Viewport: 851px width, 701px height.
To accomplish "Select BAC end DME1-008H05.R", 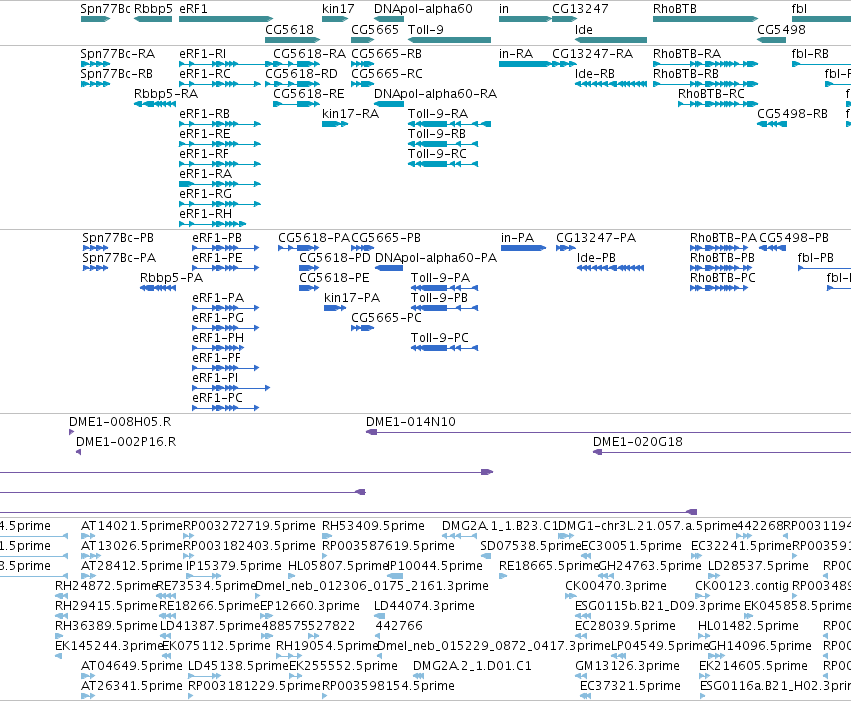I will (x=120, y=422).
